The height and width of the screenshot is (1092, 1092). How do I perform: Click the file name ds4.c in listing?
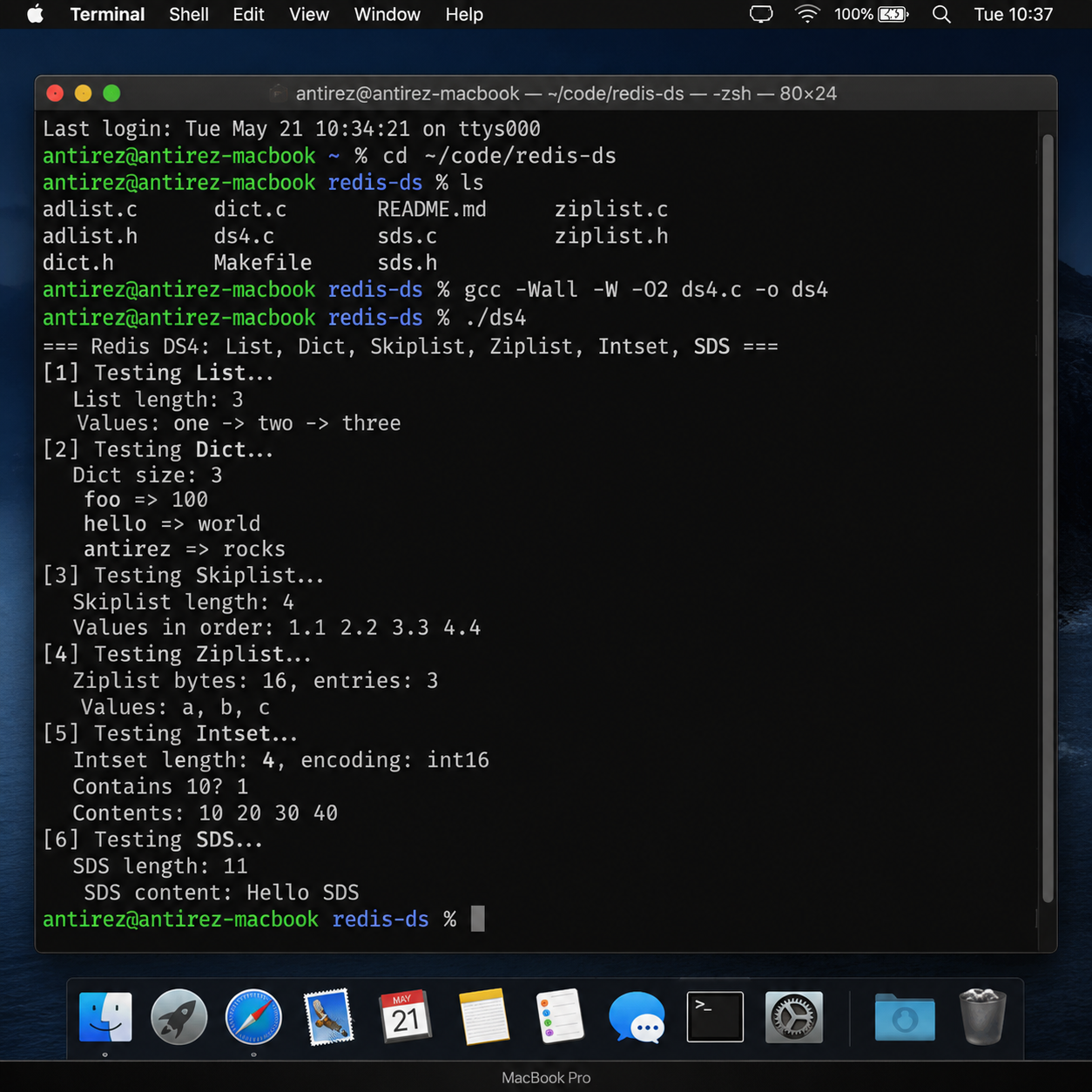(x=244, y=236)
